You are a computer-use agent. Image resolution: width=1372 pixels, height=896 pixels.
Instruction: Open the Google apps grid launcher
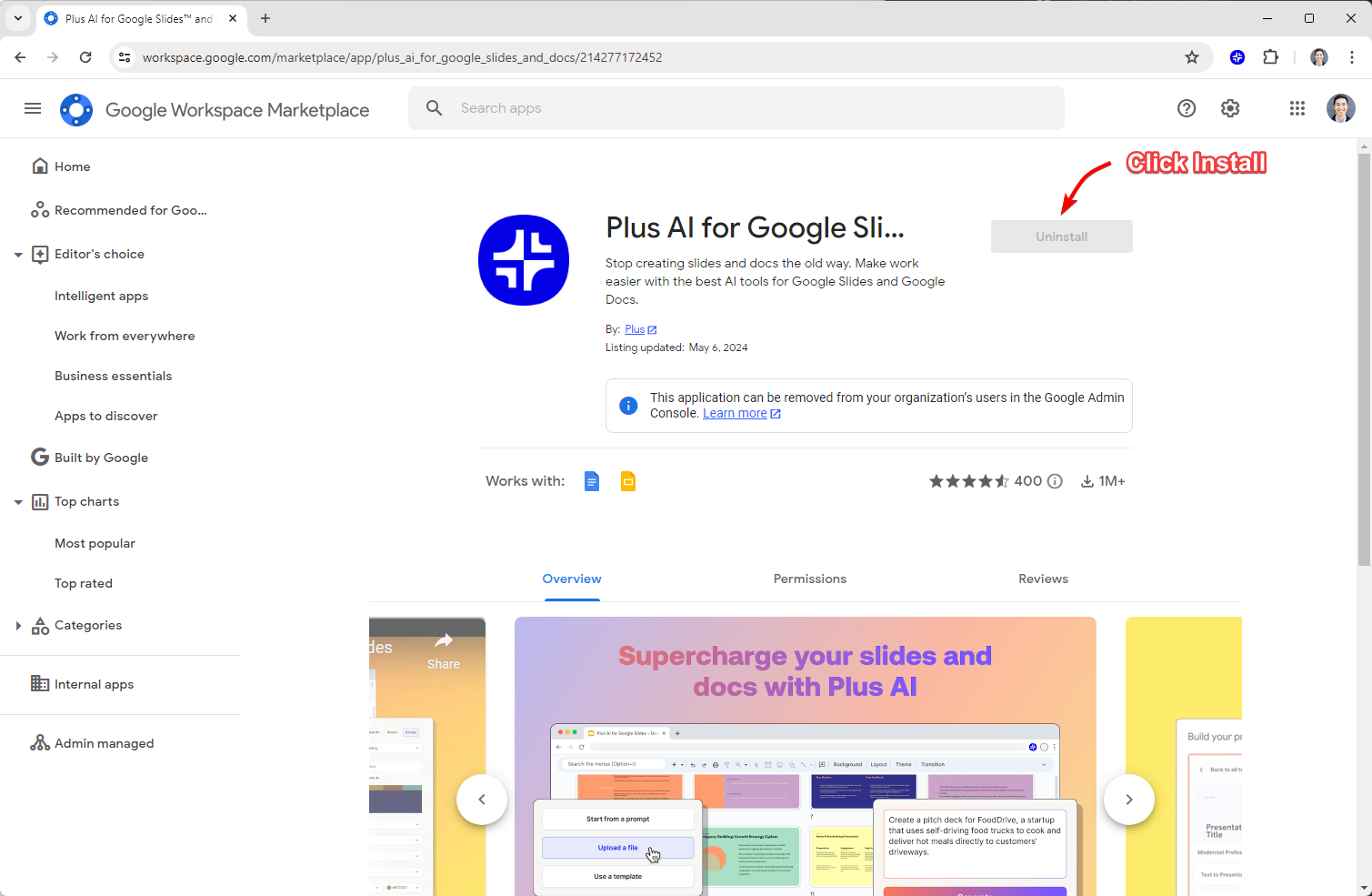click(1297, 109)
